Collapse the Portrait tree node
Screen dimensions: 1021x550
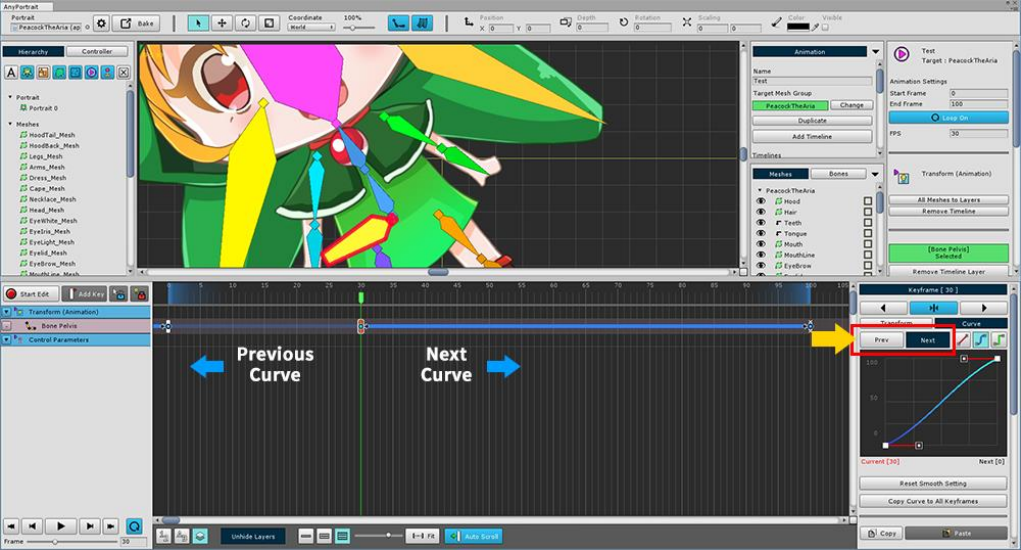(x=10, y=97)
